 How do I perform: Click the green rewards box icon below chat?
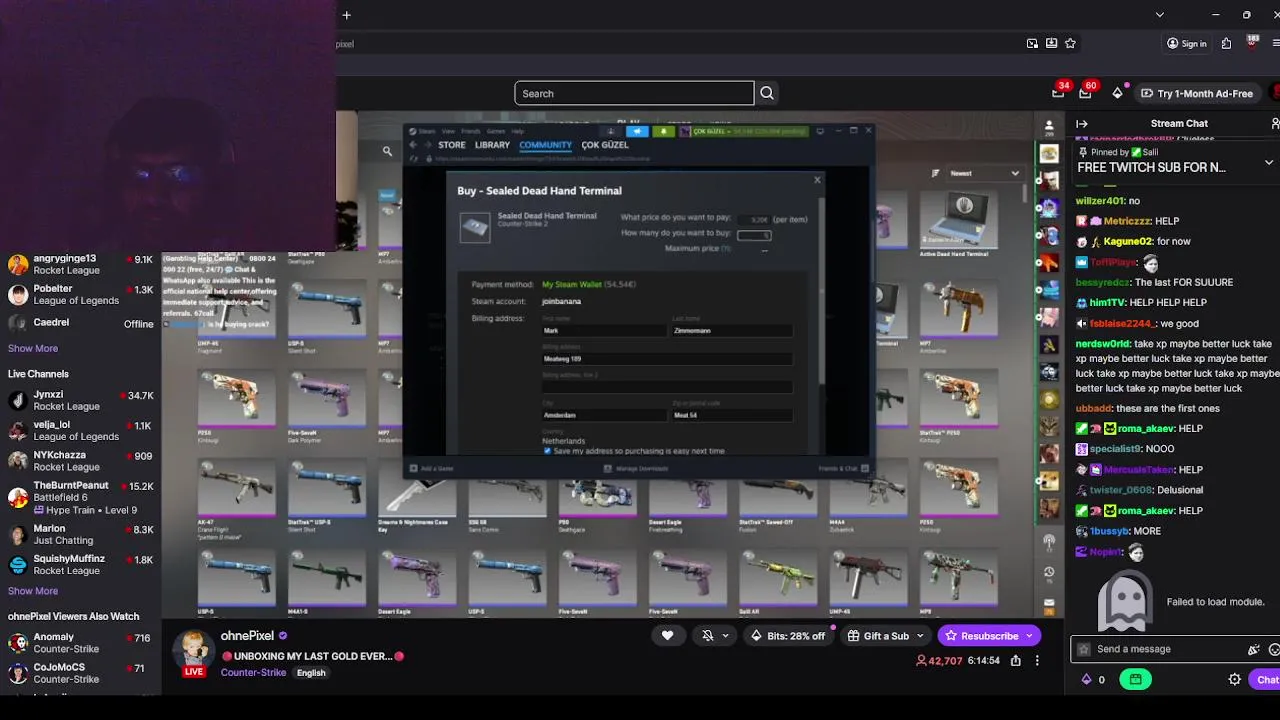tap(1135, 679)
